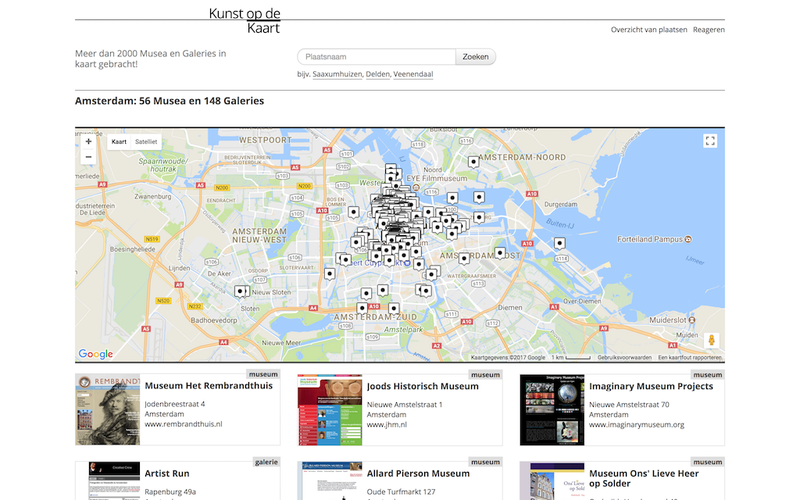Click Gebruiksvoorwaarden on the map
Image resolution: width=800 pixels, height=500 pixels.
[x=624, y=358]
